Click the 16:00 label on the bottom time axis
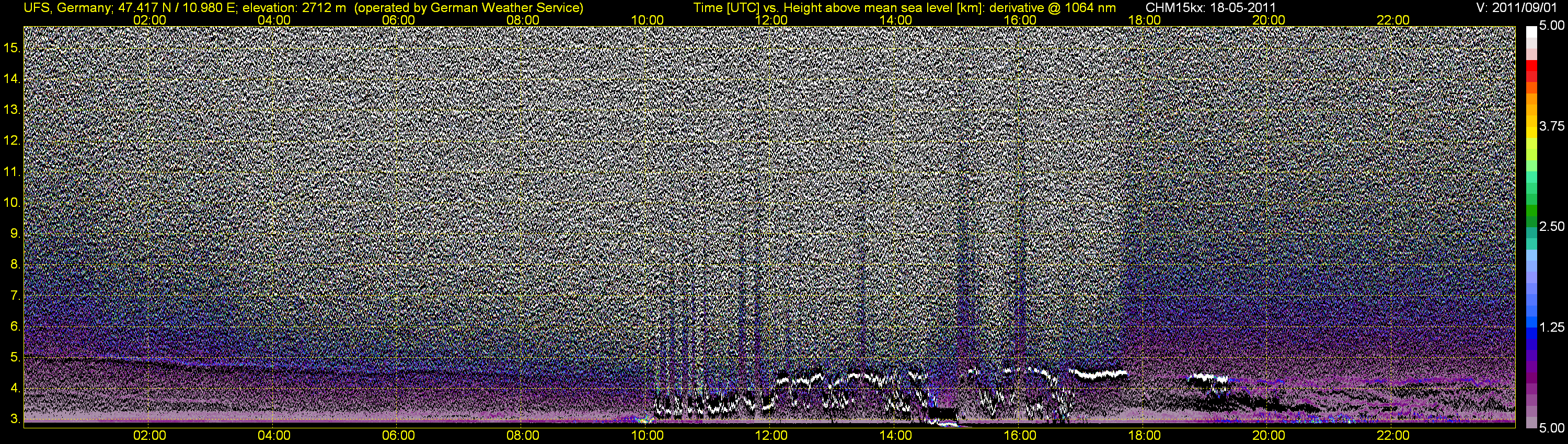The width and height of the screenshot is (1568, 444). (x=1020, y=436)
